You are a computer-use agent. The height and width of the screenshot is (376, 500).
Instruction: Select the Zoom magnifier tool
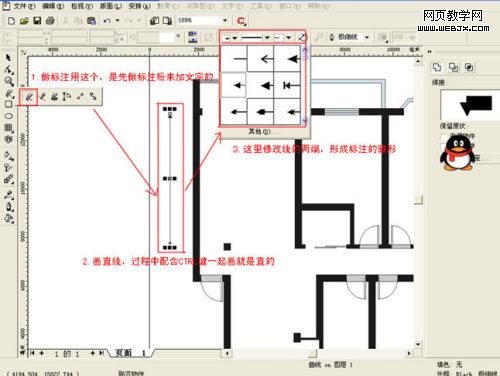[8, 81]
